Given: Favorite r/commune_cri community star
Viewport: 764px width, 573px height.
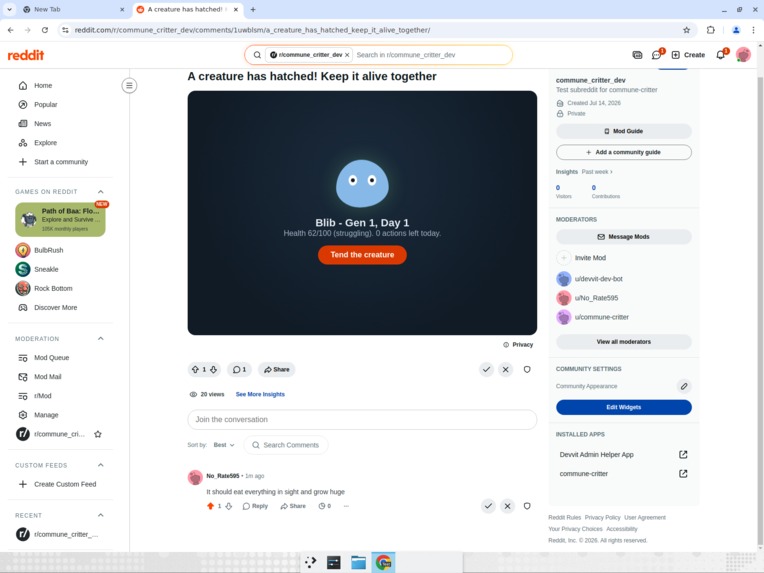Looking at the screenshot, I should tap(98, 434).
